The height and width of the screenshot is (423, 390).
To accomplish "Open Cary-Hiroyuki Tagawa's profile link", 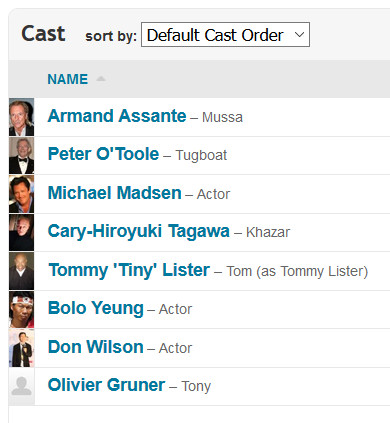I will coord(139,231).
